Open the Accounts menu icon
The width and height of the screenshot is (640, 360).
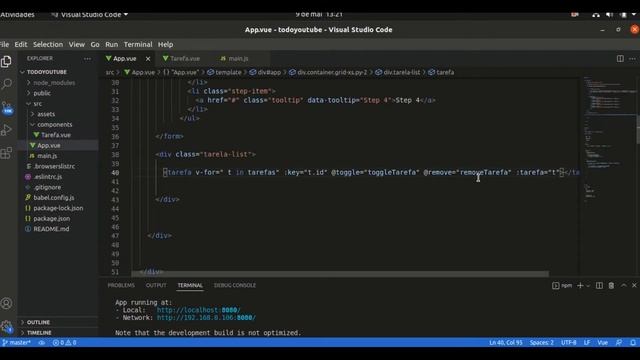(x=6, y=303)
